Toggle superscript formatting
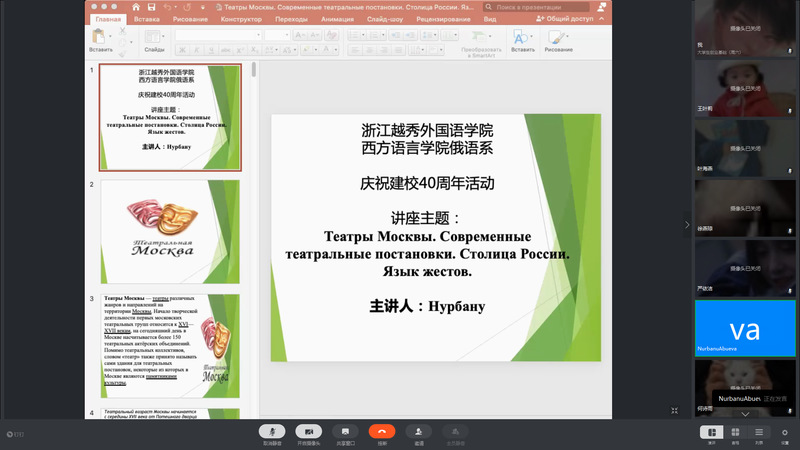The height and width of the screenshot is (450, 800). (x=240, y=49)
